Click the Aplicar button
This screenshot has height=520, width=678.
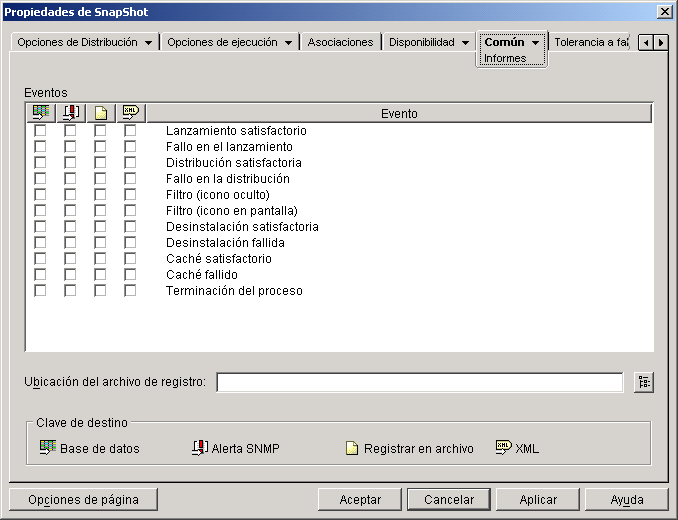coord(538,500)
